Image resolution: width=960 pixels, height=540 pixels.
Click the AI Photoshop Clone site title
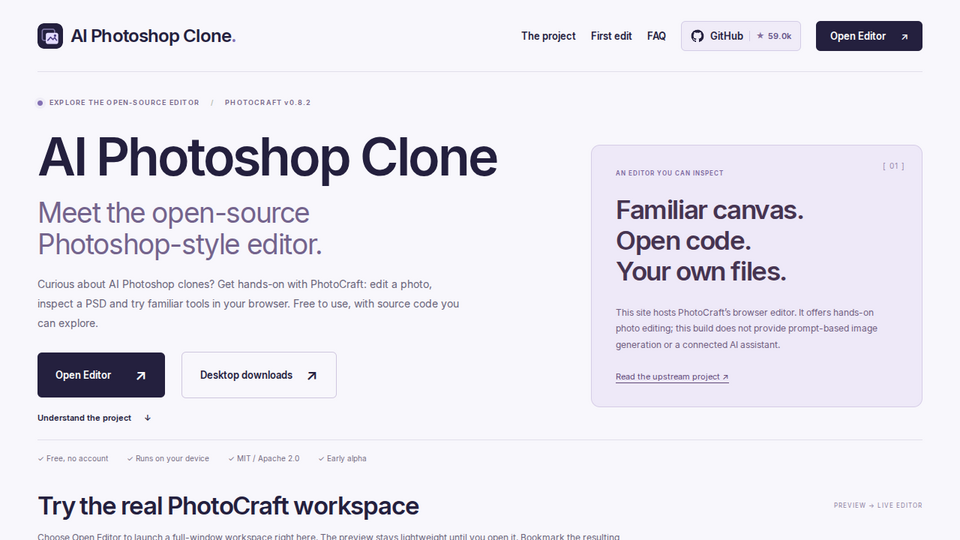[x=153, y=36]
